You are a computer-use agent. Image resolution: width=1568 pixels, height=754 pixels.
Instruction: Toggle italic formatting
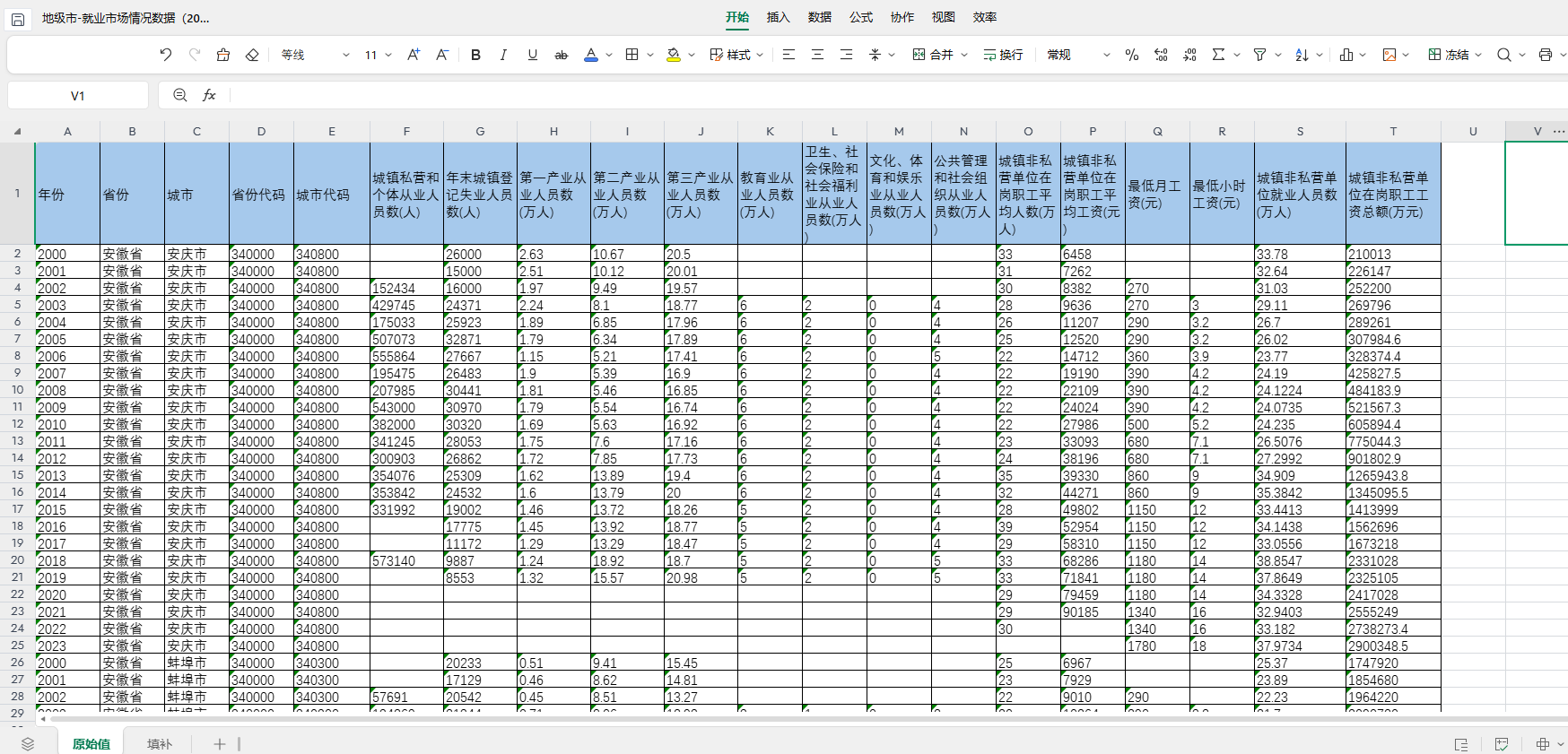pyautogui.click(x=504, y=55)
